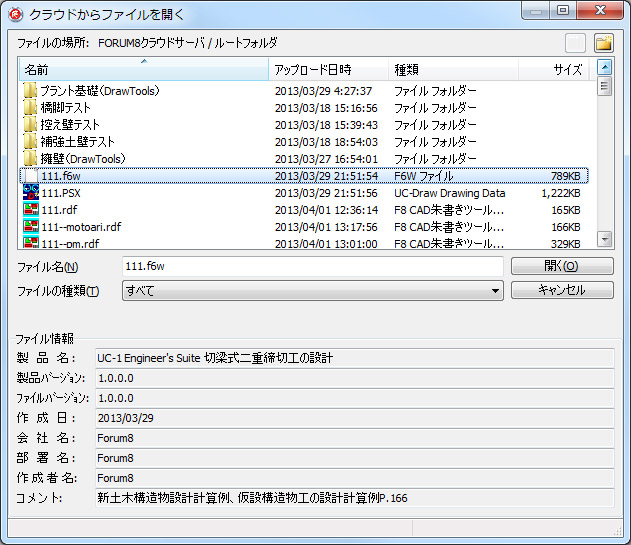Click the maximize window button
This screenshot has width=631, height=545.
pos(563,10)
